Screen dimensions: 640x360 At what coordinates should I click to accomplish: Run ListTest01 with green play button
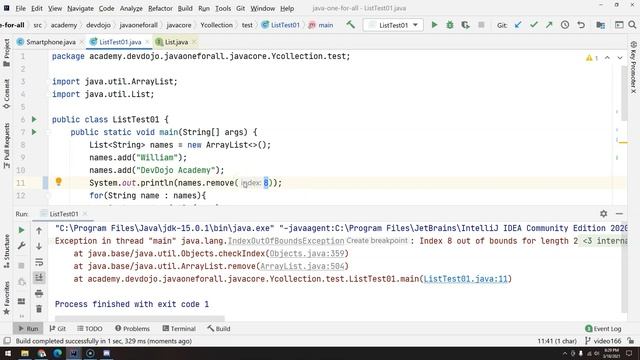[x=434, y=25]
